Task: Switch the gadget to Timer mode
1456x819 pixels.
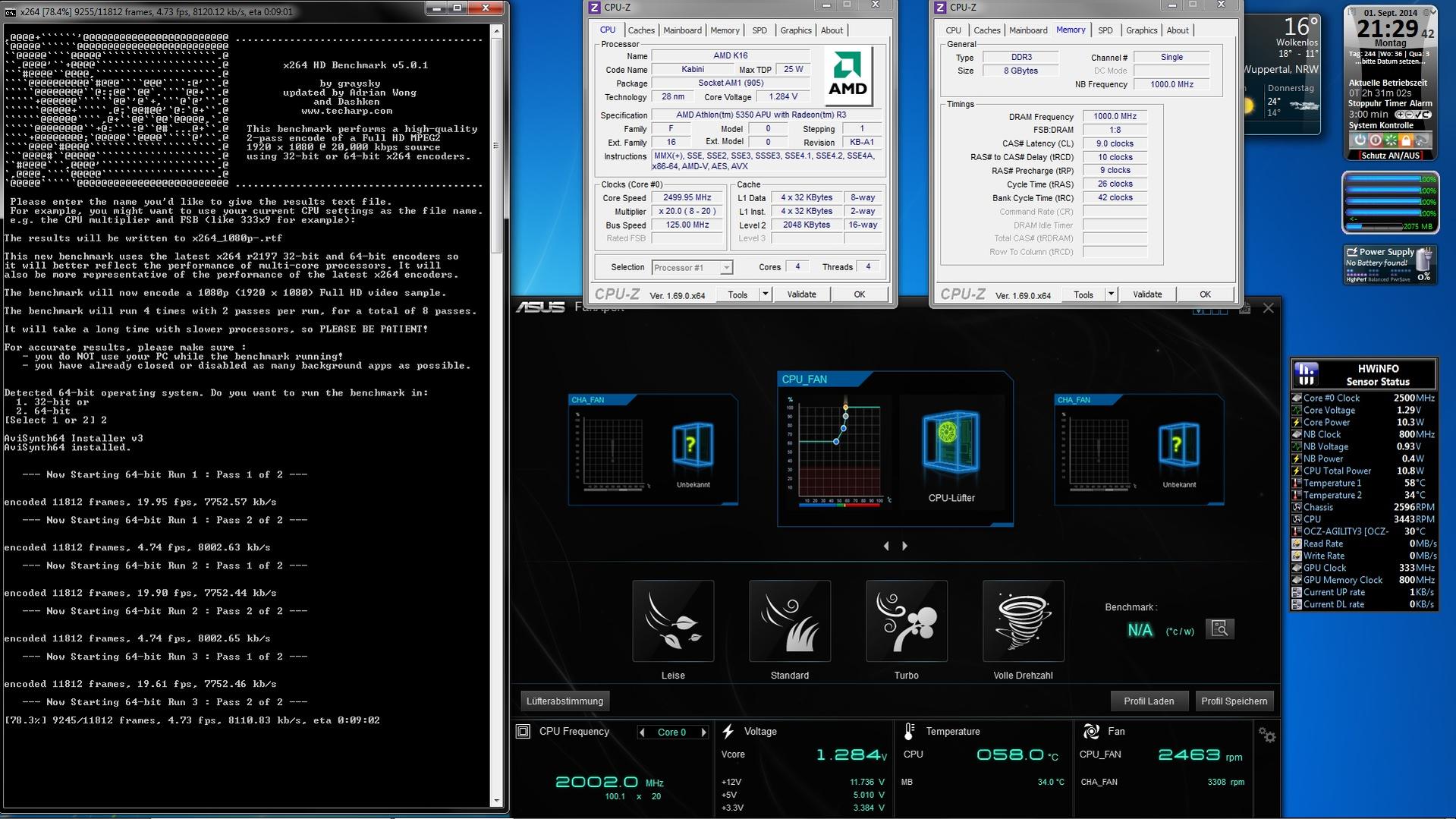Action: coord(1397,103)
